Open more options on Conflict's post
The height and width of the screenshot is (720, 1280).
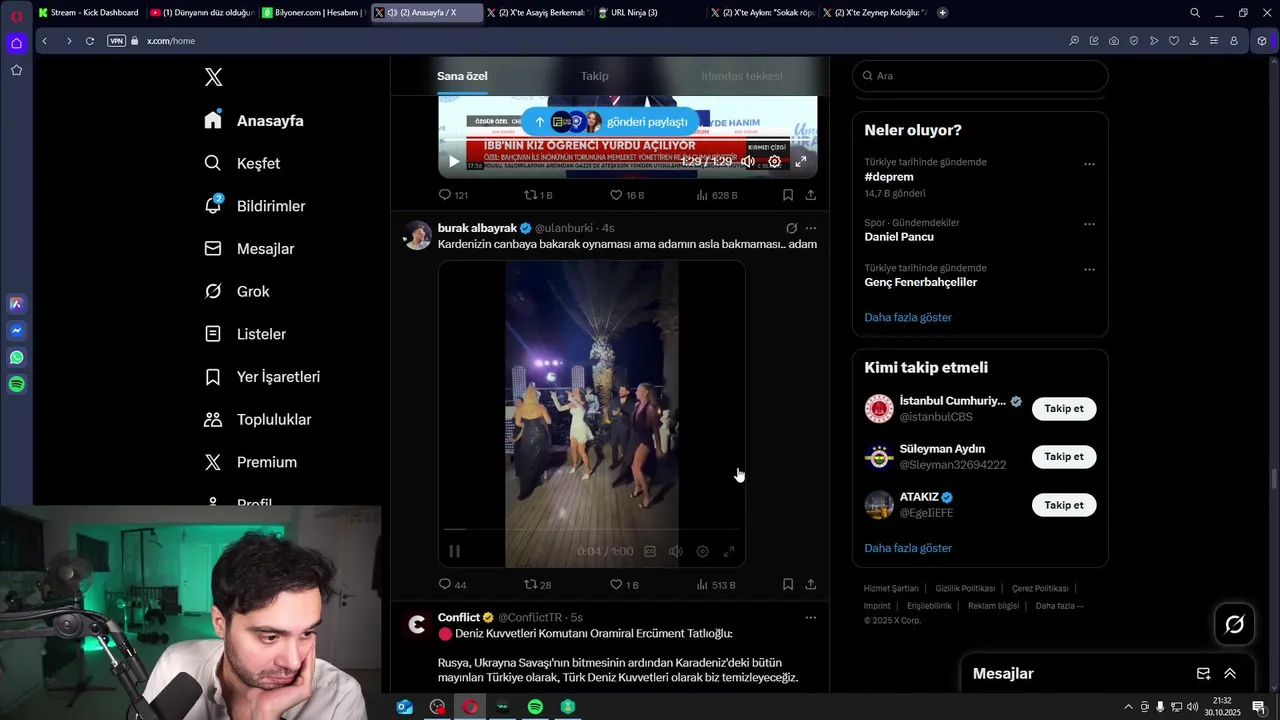point(811,617)
